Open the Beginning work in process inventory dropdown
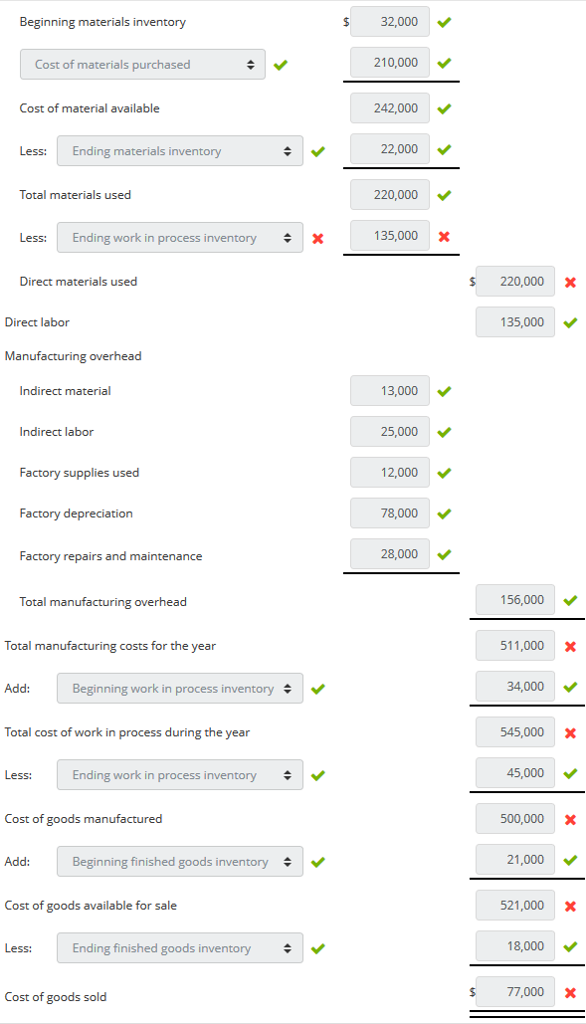This screenshot has height=1024, width=586. point(180,688)
